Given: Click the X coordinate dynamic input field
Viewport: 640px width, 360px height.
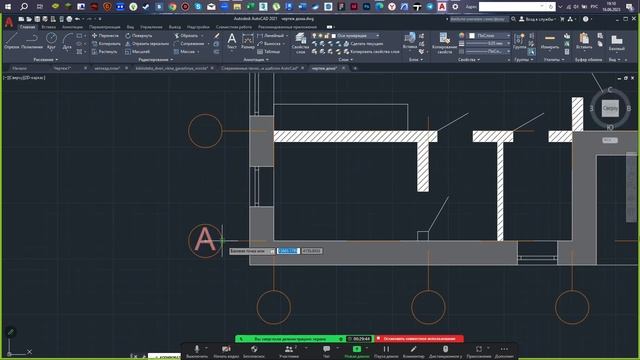Looking at the screenshot, I should coord(288,251).
